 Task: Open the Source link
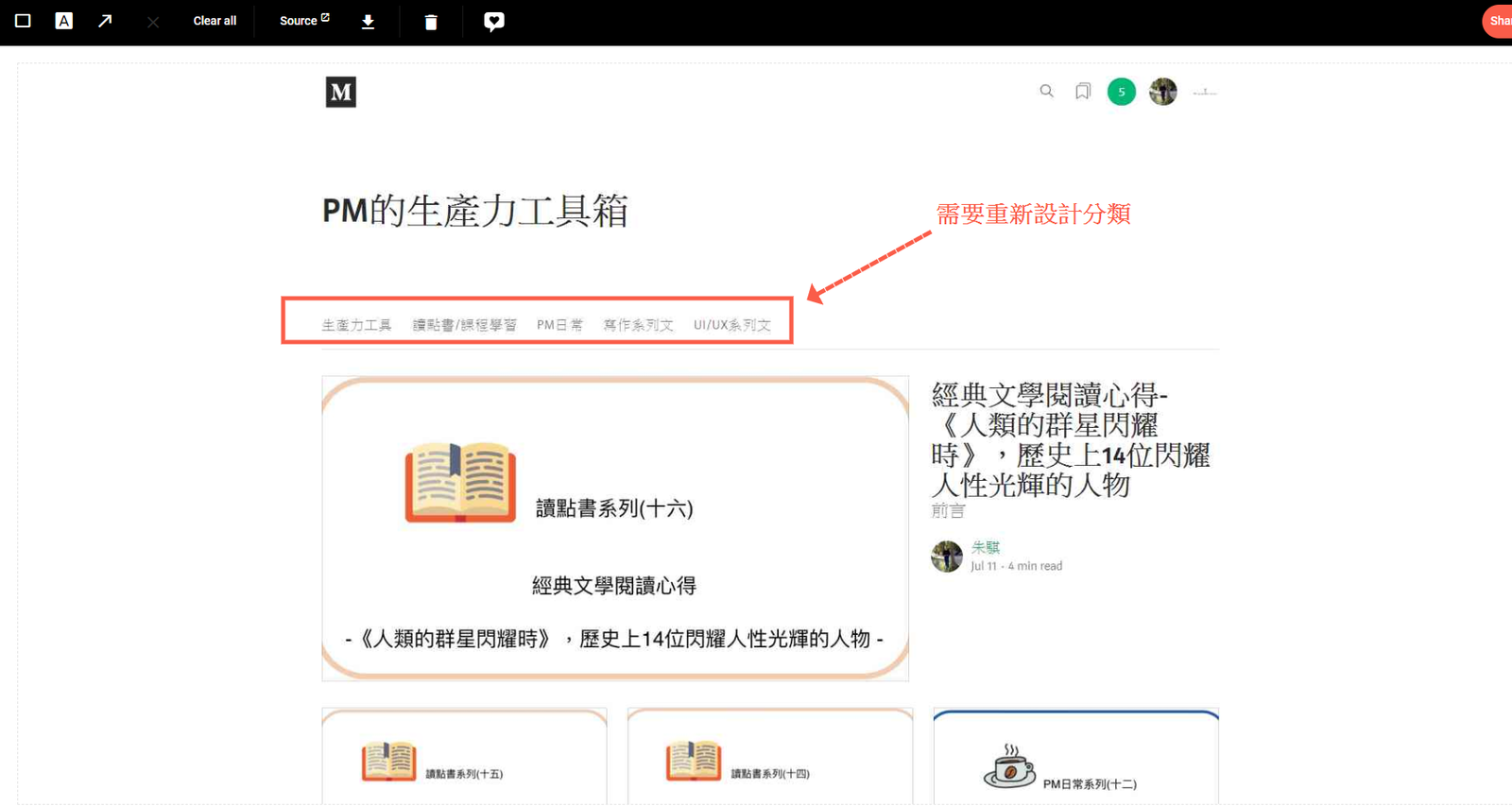click(x=304, y=21)
